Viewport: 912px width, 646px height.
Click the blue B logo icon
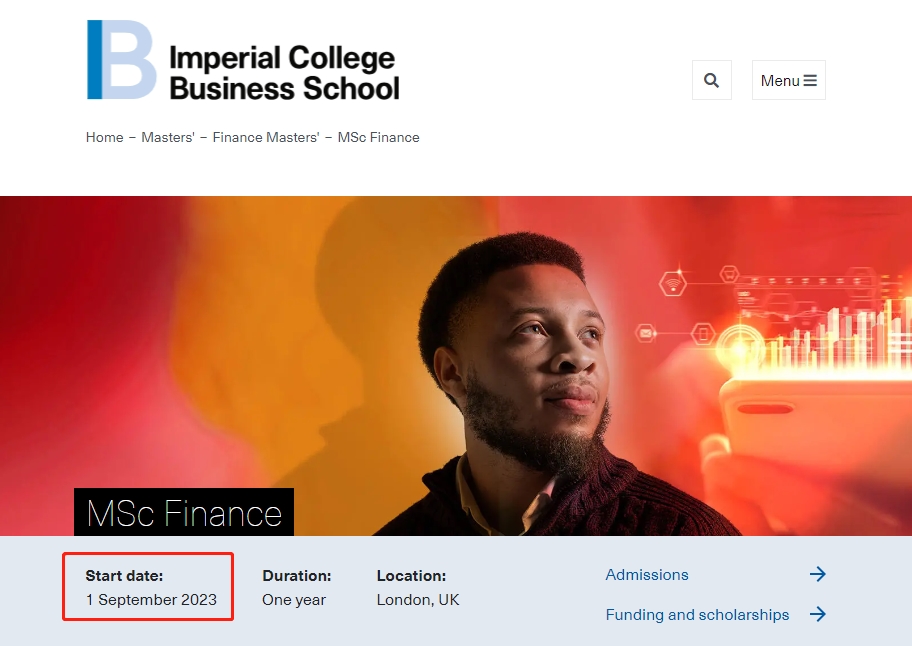(121, 60)
